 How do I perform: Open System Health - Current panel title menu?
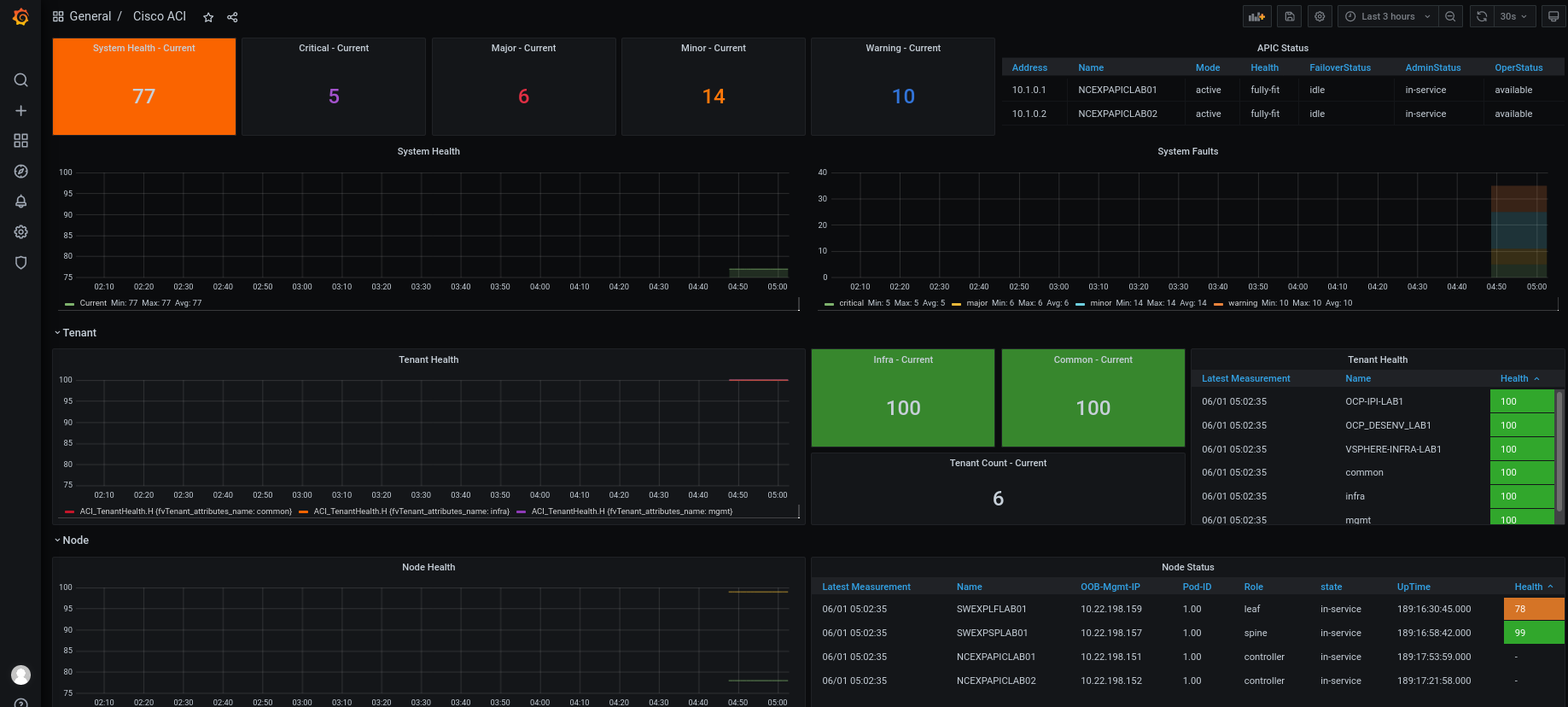(144, 48)
